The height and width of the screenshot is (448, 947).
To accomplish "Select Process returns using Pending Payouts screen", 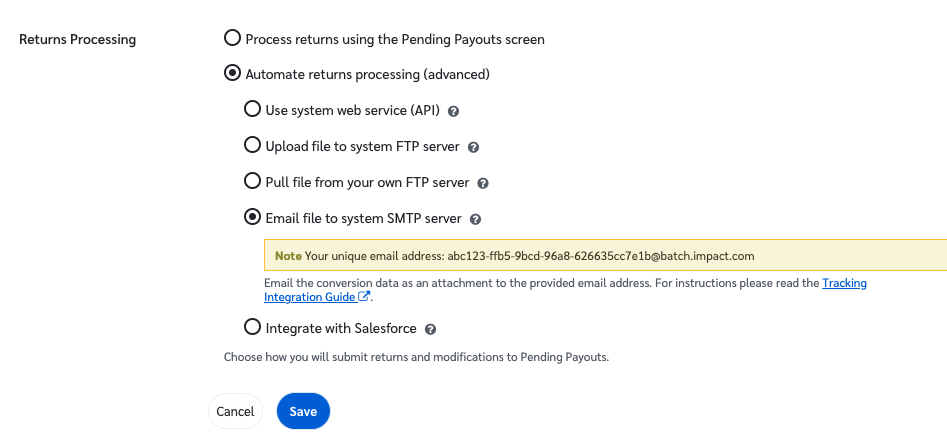I will 232,38.
